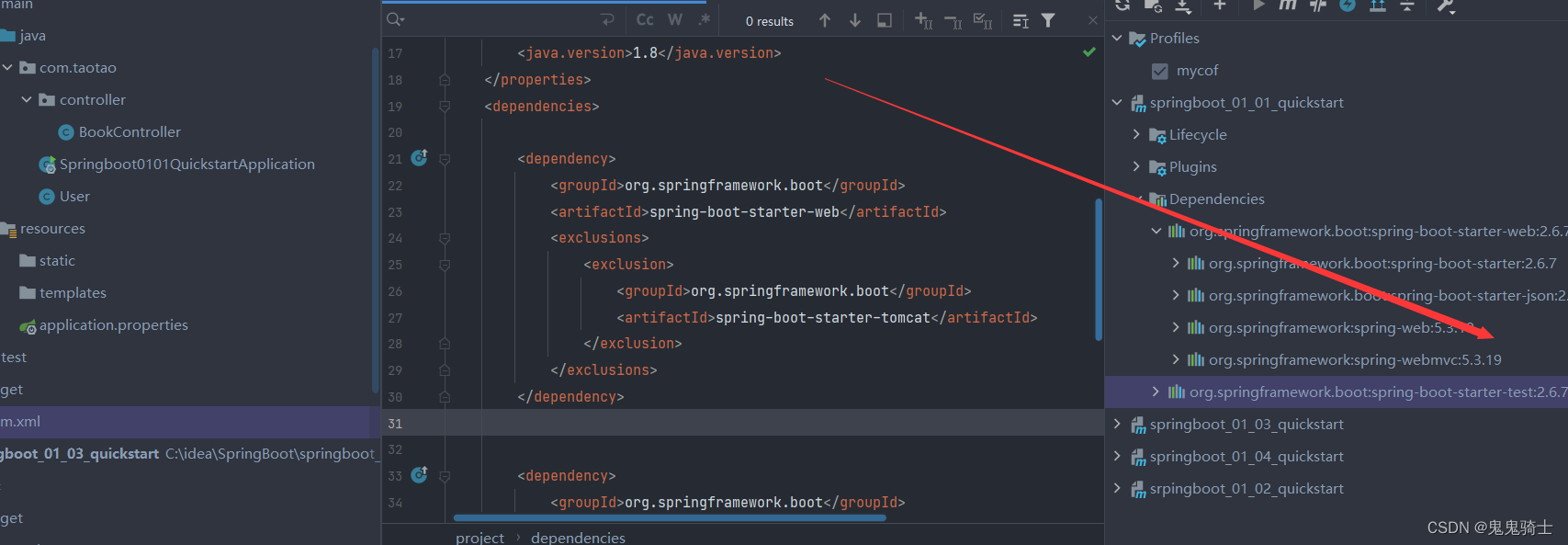
Task: Click the bean gutter icon on line 33
Action: [x=419, y=475]
